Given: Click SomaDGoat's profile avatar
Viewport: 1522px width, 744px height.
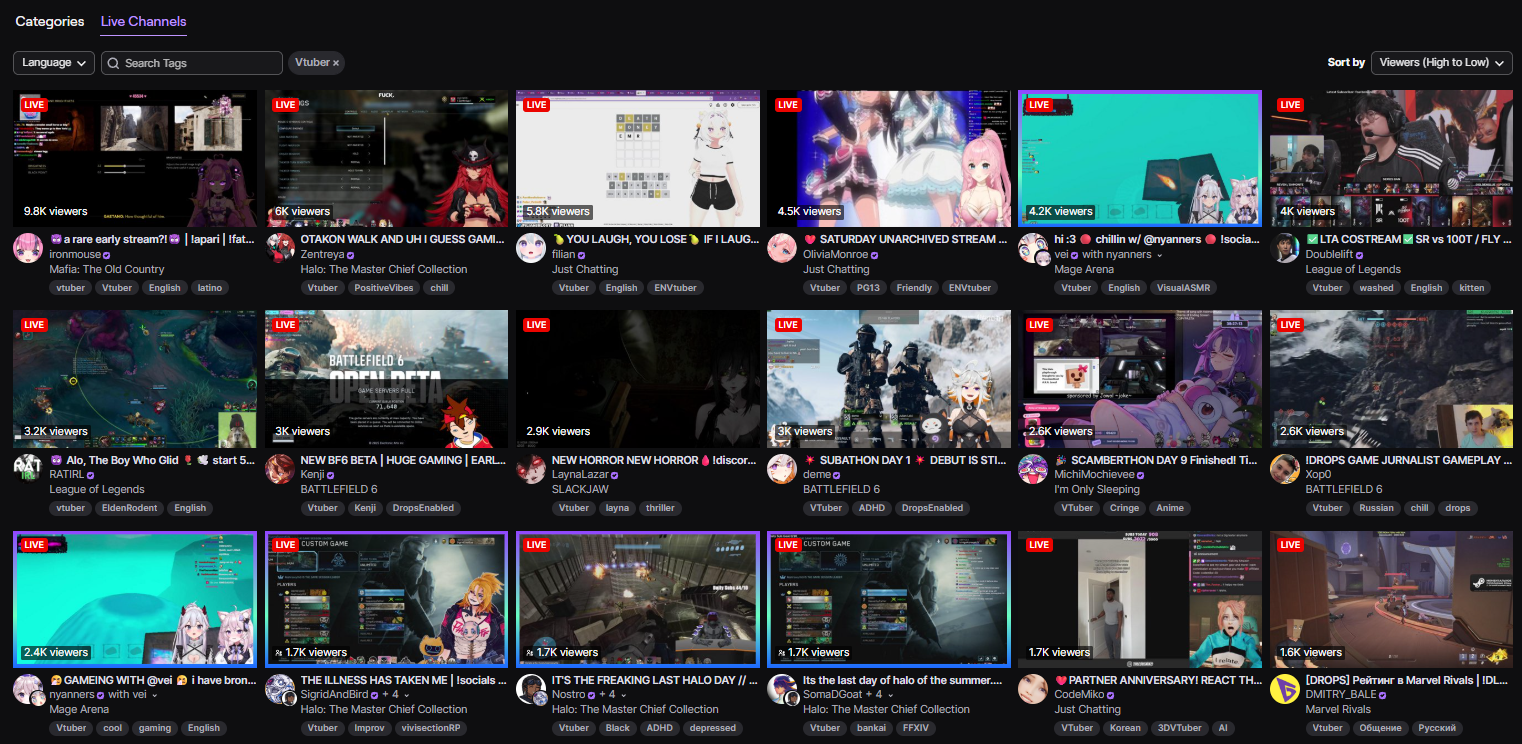Looking at the screenshot, I should point(782,688).
